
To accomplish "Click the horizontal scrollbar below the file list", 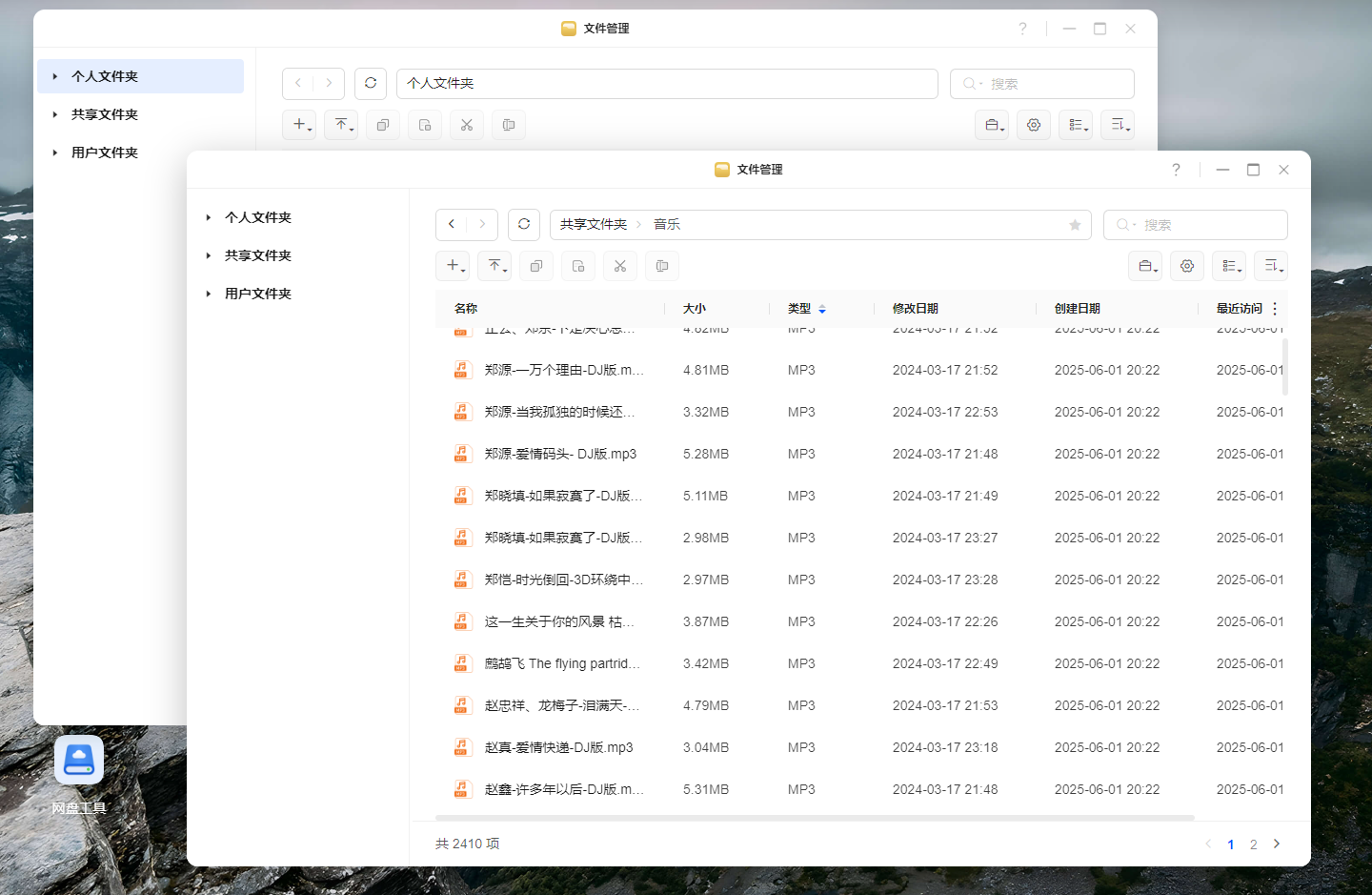I will [x=815, y=818].
